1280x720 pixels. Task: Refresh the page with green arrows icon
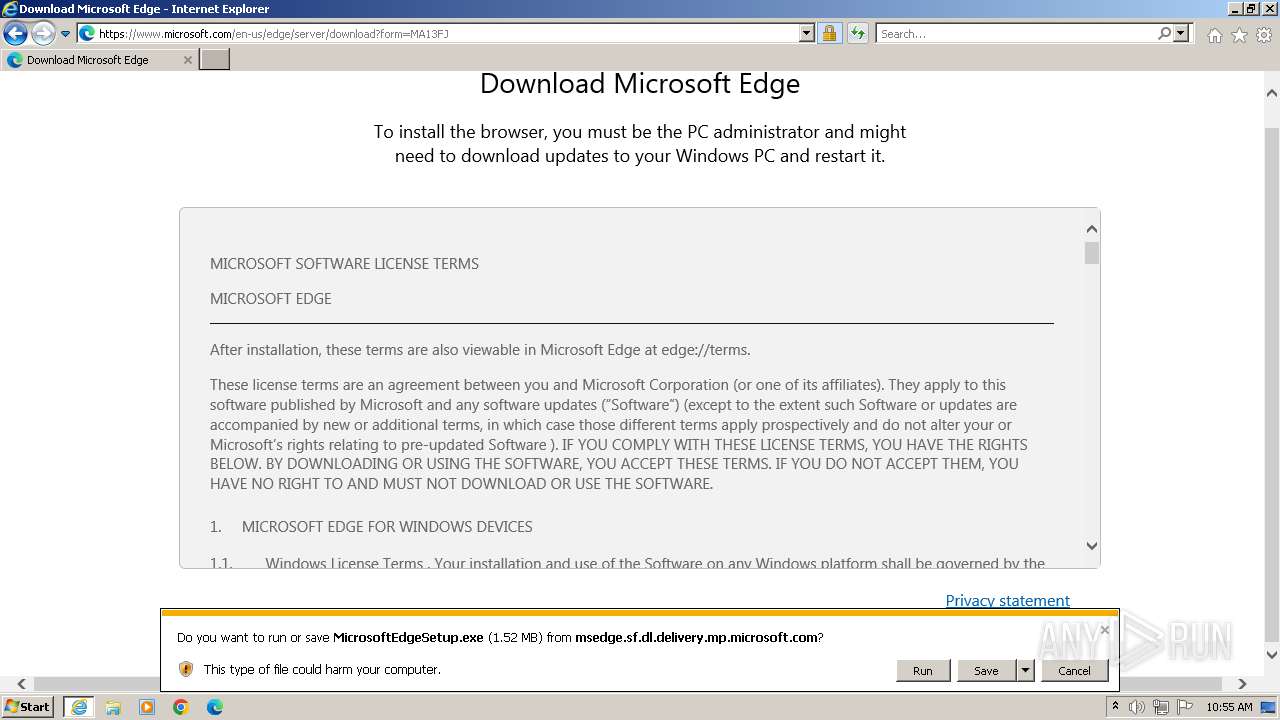858,34
